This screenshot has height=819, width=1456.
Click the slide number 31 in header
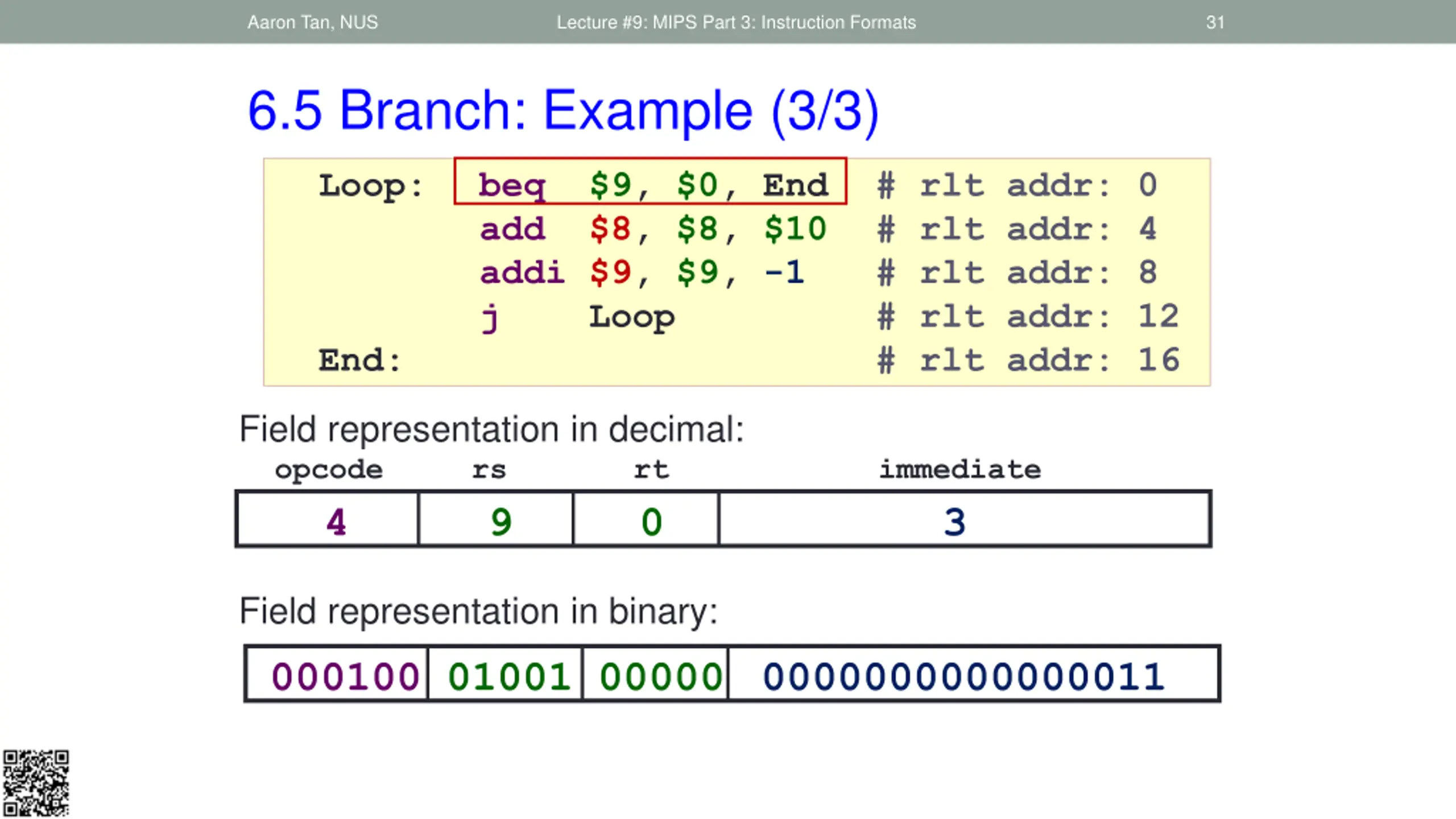(1215, 22)
